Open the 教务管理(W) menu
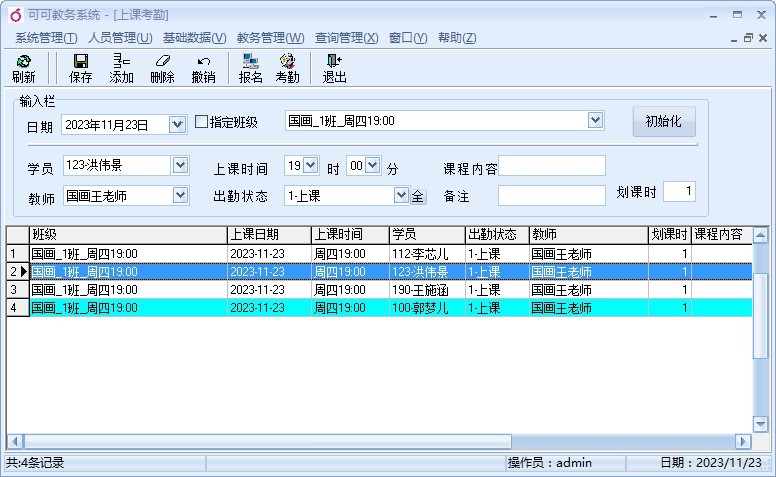Screen dimensions: 776x477 pos(270,38)
